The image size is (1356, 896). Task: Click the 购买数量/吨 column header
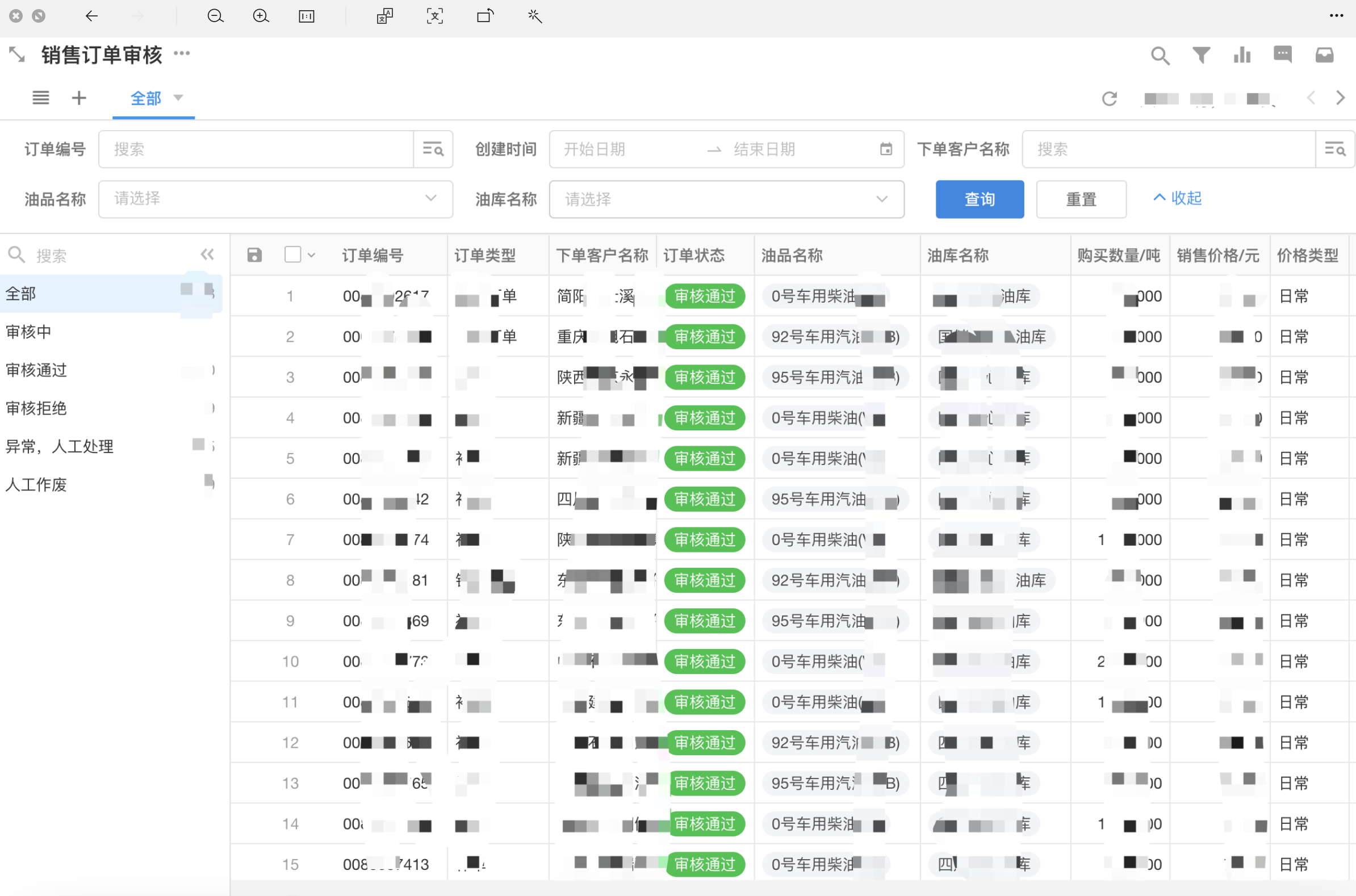tap(1119, 256)
